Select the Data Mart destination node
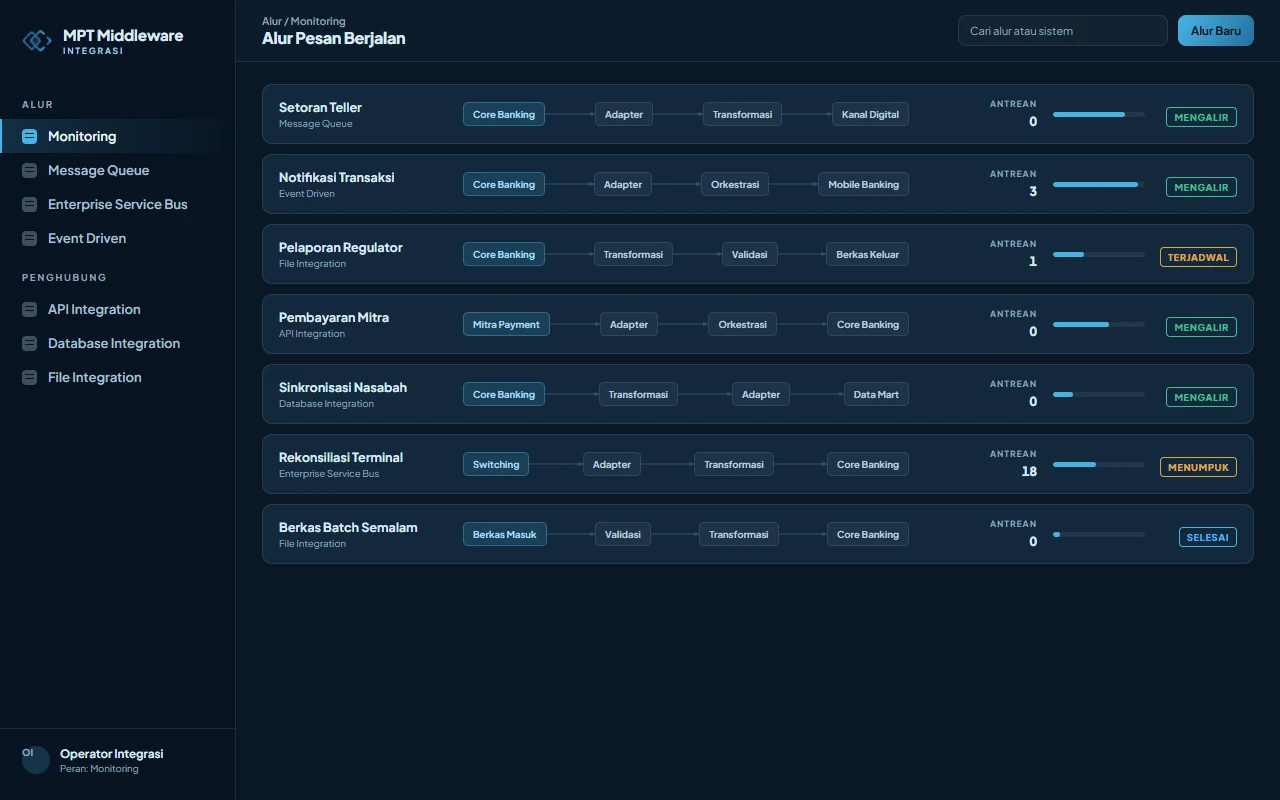This screenshot has width=1280, height=800. [x=876, y=394]
